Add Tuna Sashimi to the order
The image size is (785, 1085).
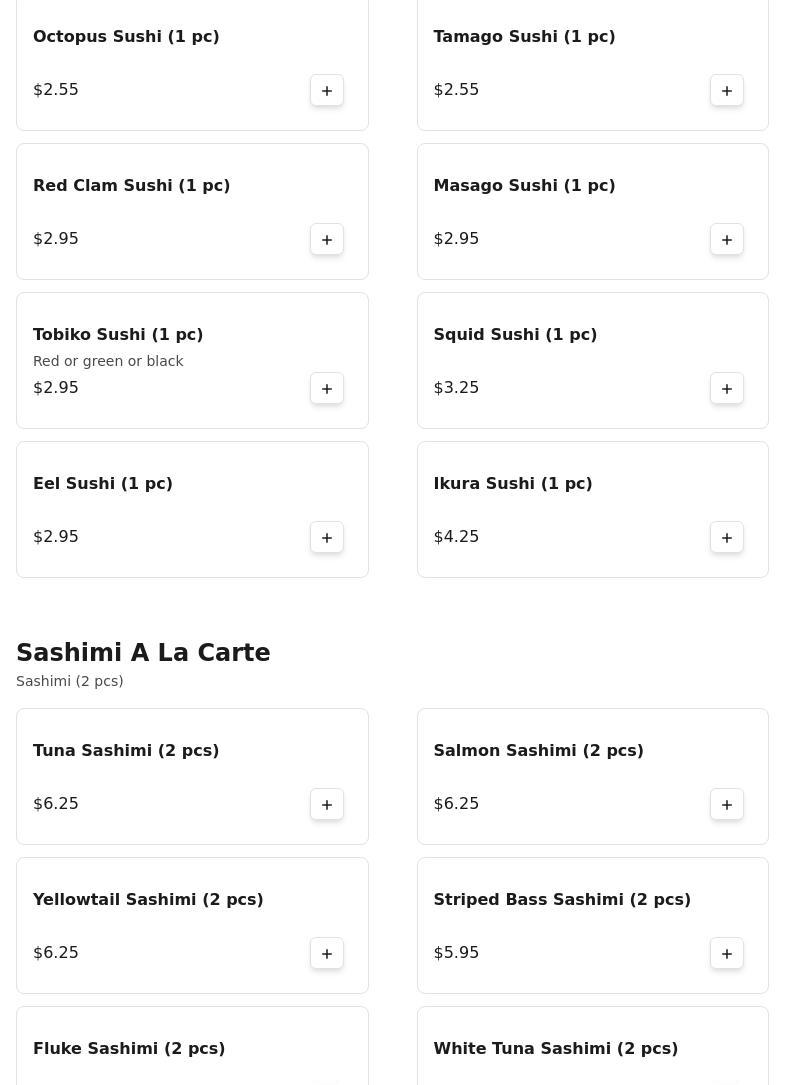click(327, 804)
